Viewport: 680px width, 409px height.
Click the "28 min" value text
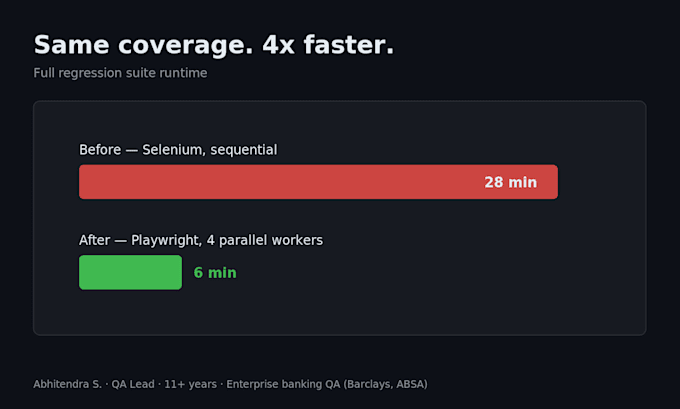pyautogui.click(x=510, y=182)
